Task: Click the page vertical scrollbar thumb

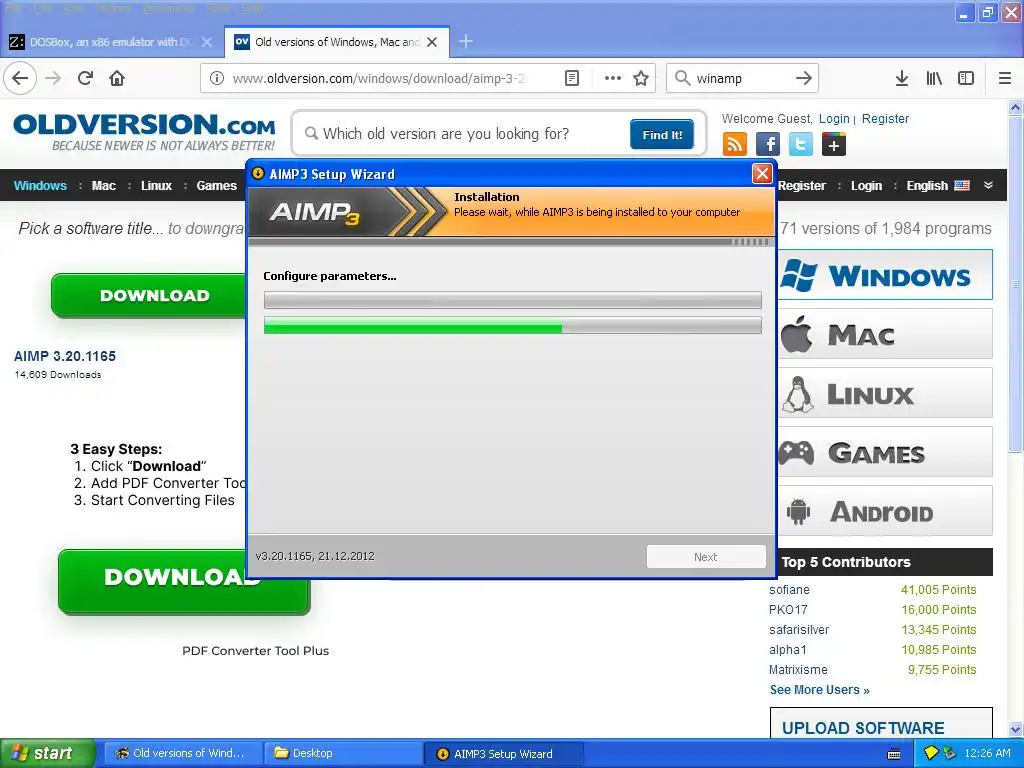Action: (1015, 284)
